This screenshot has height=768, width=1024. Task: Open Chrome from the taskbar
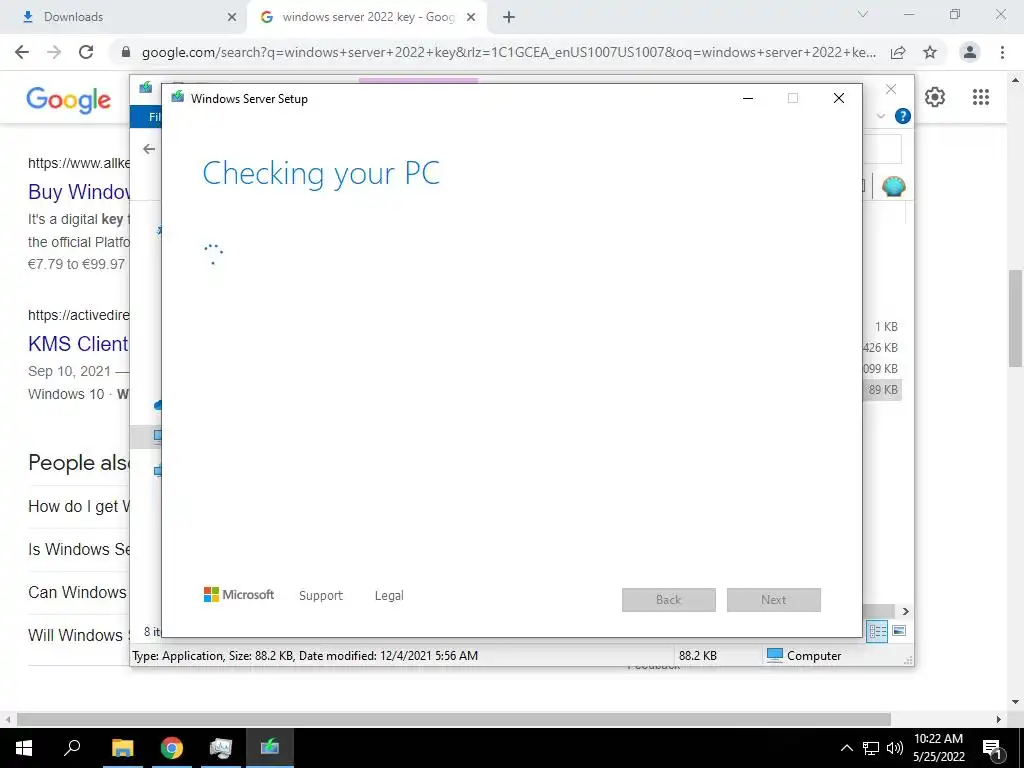tap(172, 748)
